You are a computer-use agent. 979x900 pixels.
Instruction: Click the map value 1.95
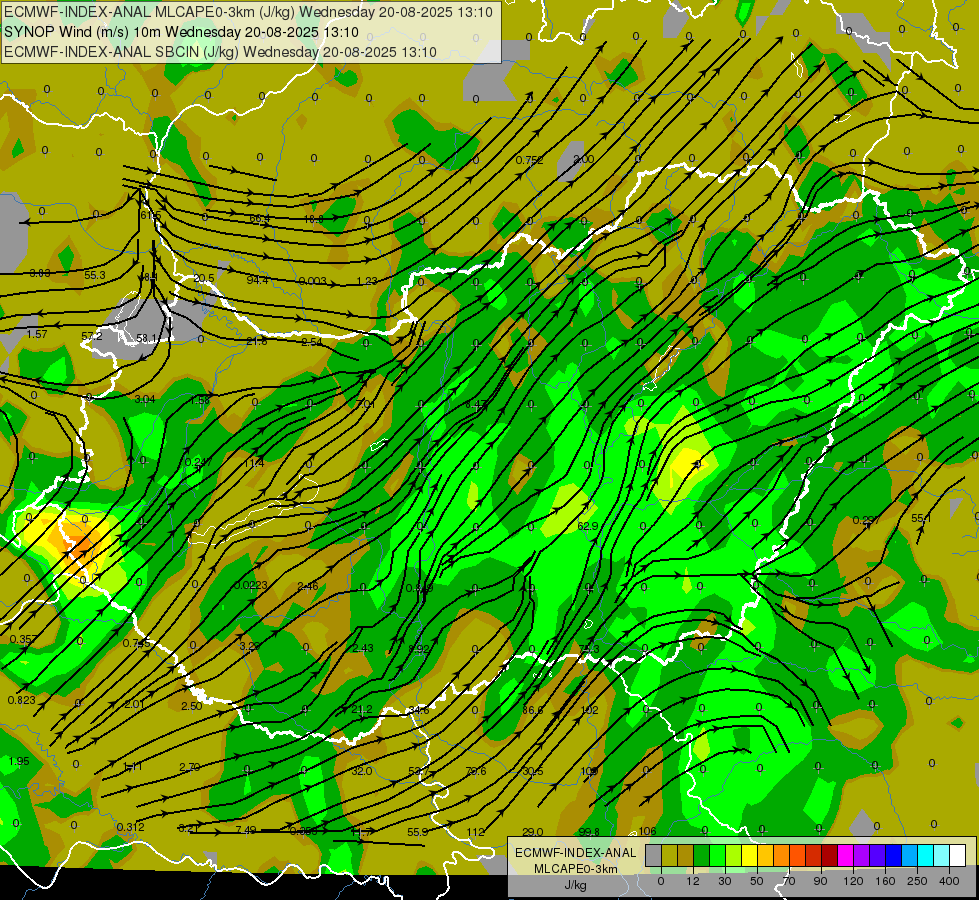pos(19,761)
